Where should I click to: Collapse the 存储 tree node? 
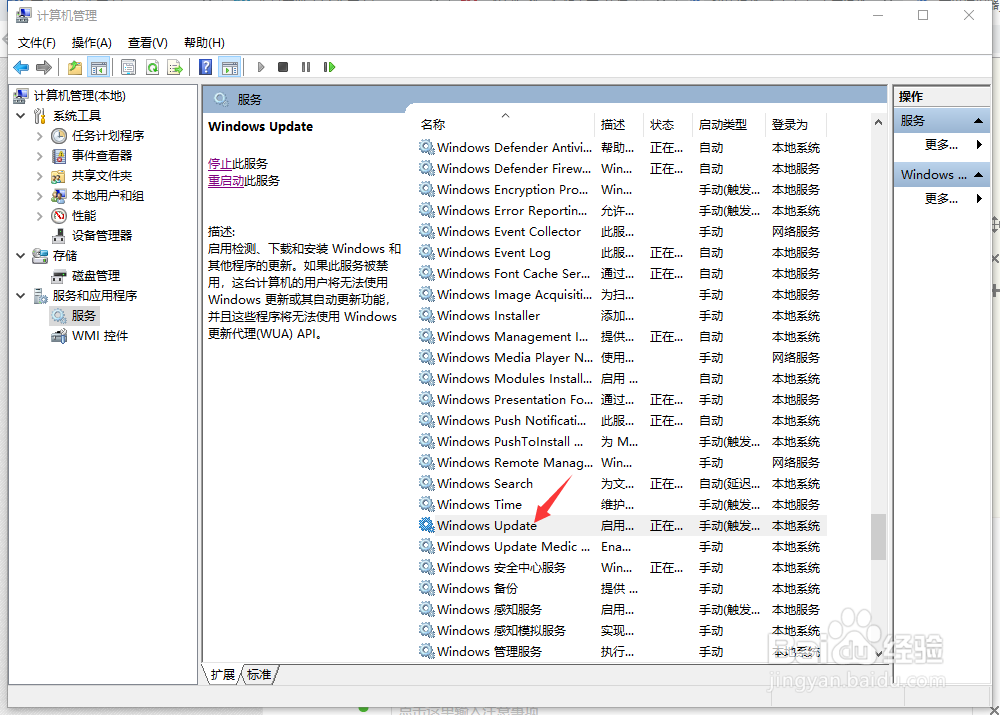point(20,255)
